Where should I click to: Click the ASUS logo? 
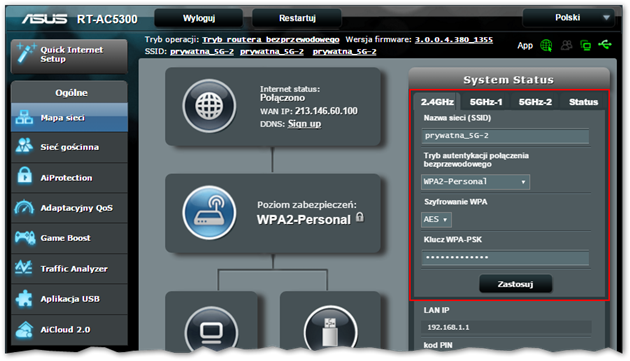pyautogui.click(x=45, y=18)
